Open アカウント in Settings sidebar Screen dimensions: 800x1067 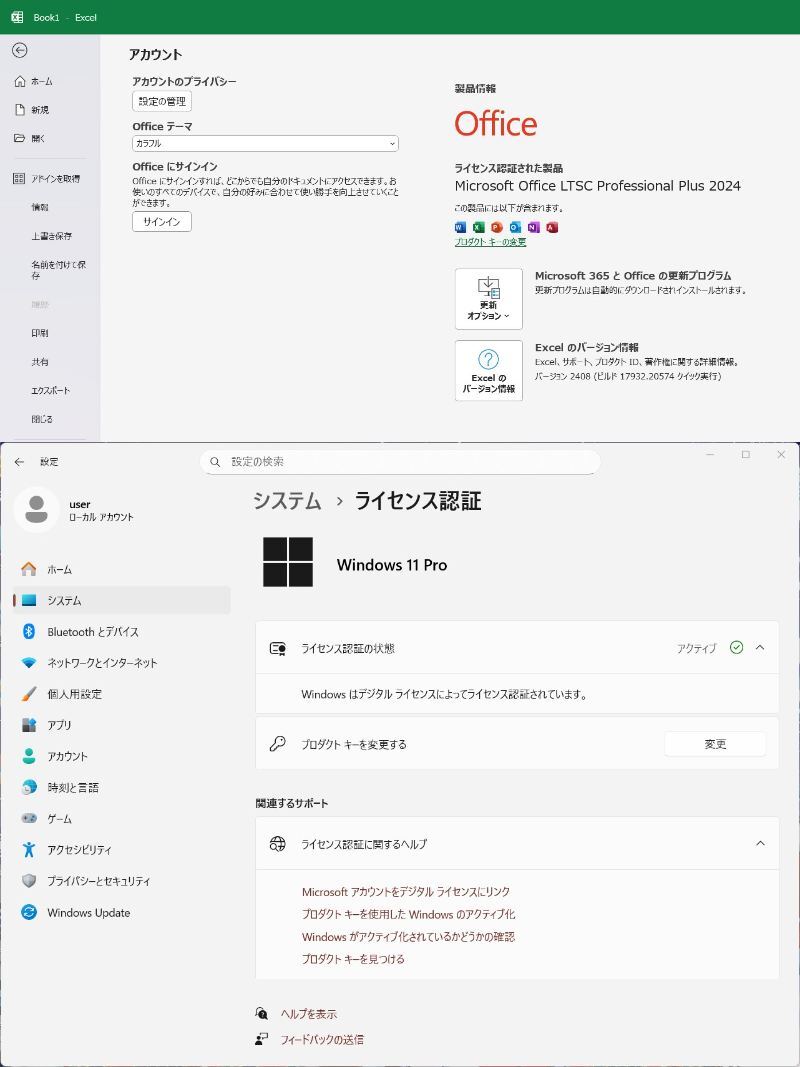click(x=122, y=756)
